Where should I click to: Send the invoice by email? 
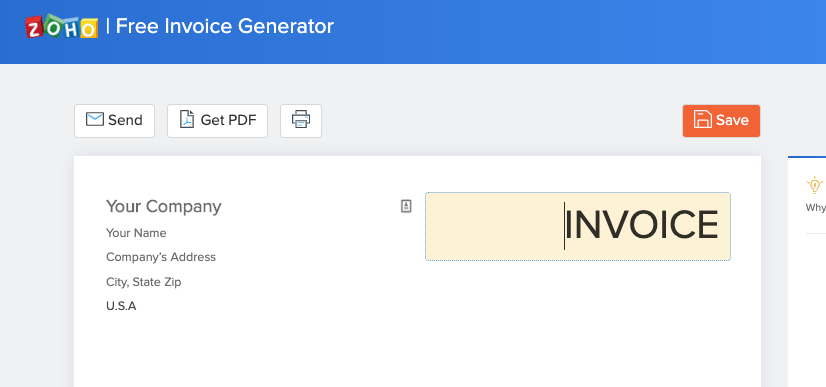tap(114, 121)
